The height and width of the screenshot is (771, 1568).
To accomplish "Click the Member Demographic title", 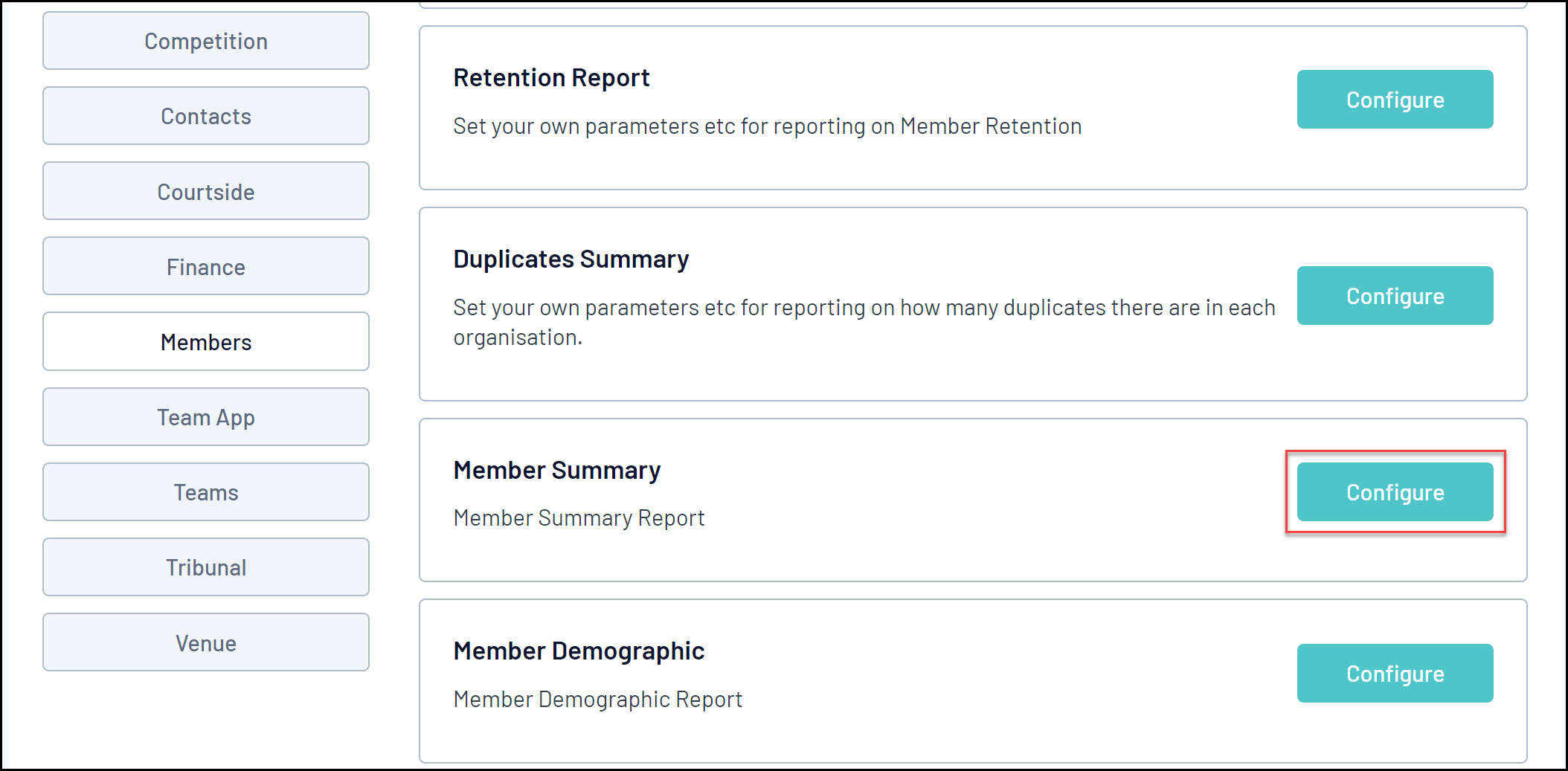I will [579, 651].
